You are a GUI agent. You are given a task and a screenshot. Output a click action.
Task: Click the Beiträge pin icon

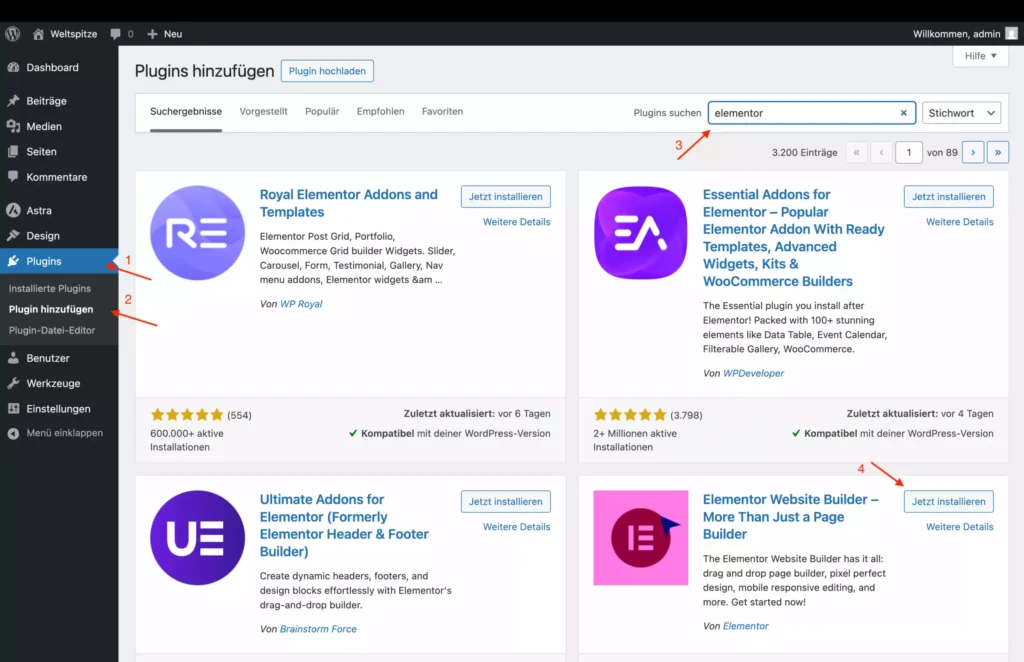point(13,101)
